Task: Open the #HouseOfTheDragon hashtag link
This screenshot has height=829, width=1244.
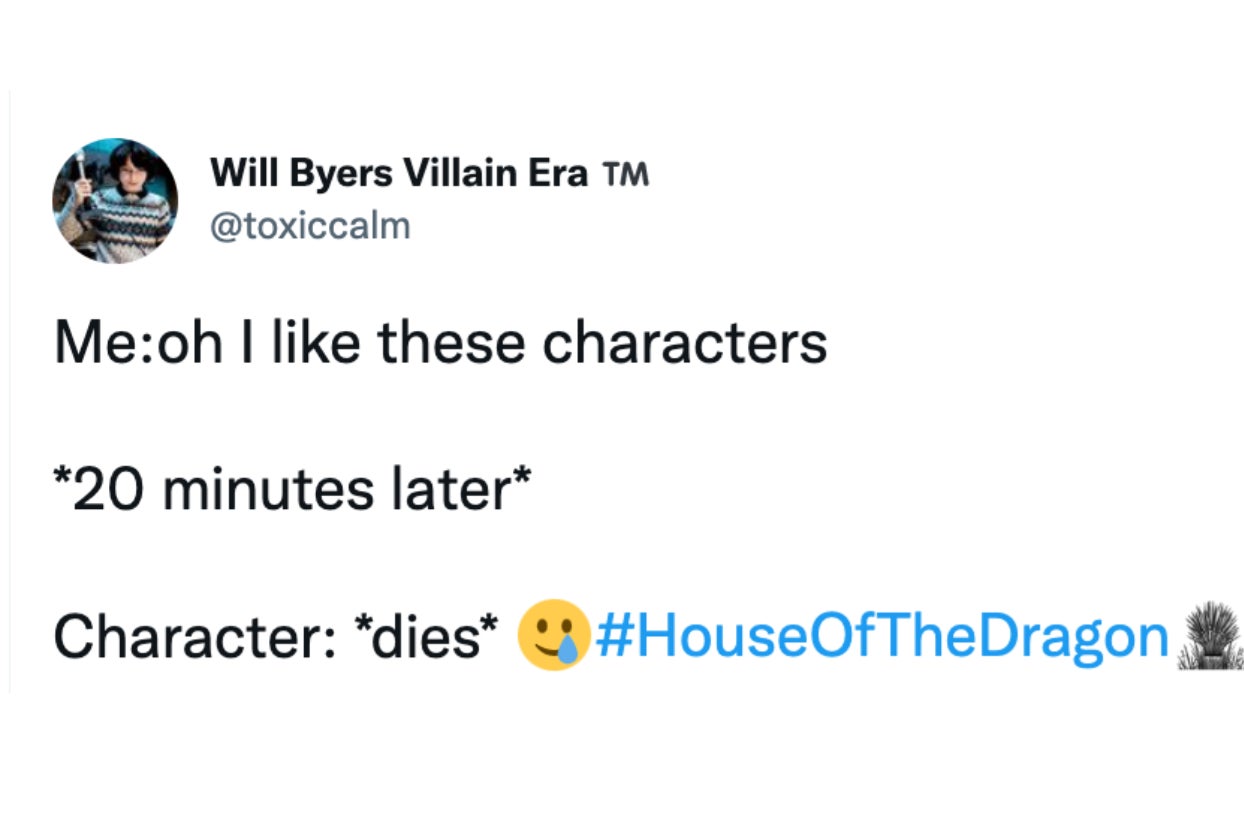Action: click(x=882, y=634)
